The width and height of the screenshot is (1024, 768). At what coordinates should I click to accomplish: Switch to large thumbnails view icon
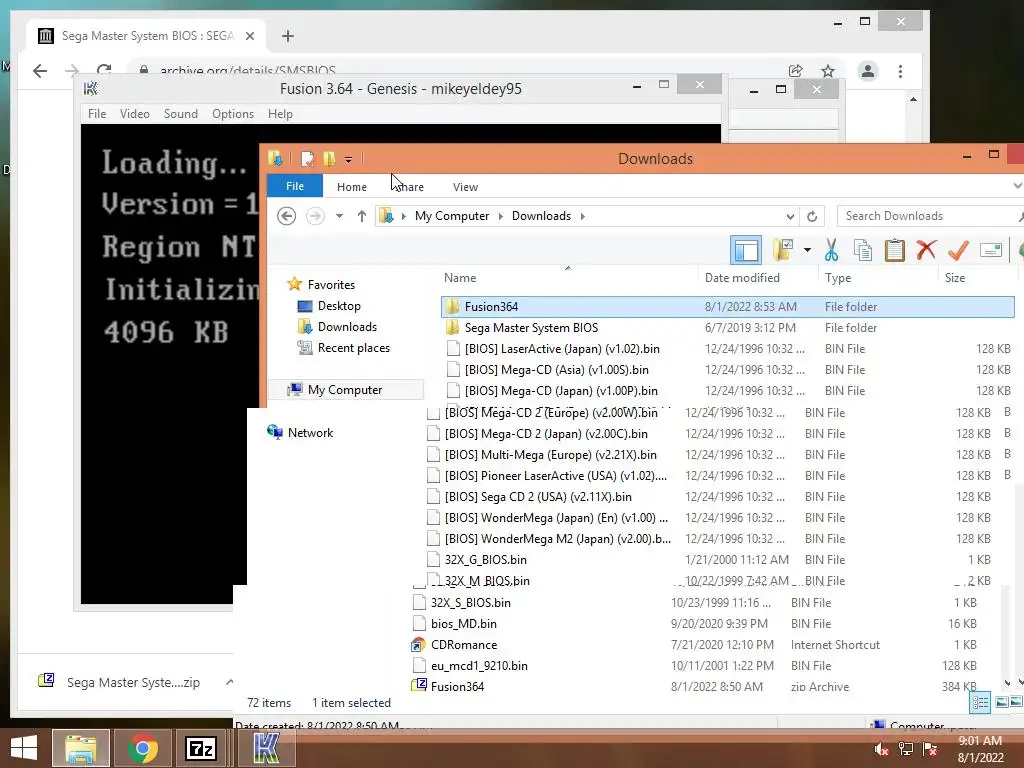(1002, 702)
